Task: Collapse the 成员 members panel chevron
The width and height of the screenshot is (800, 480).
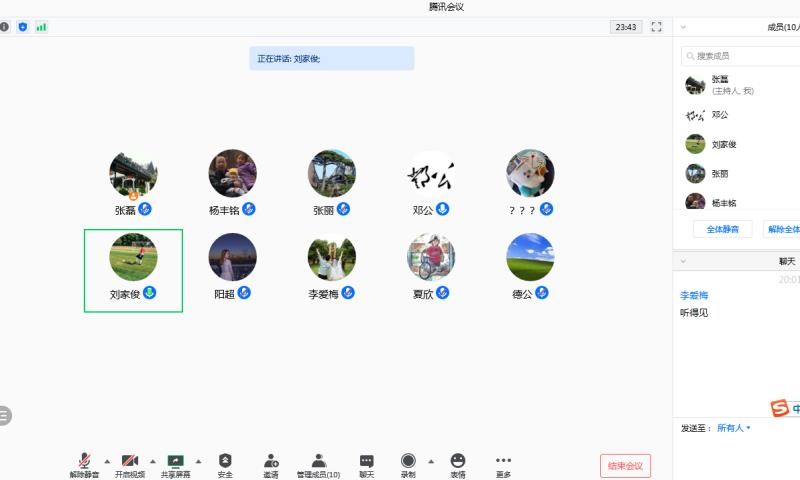Action: tap(682, 27)
